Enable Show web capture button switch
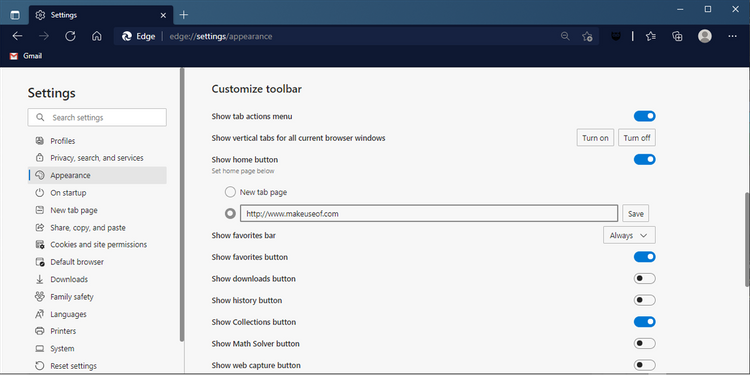The height and width of the screenshot is (375, 750). pos(644,365)
